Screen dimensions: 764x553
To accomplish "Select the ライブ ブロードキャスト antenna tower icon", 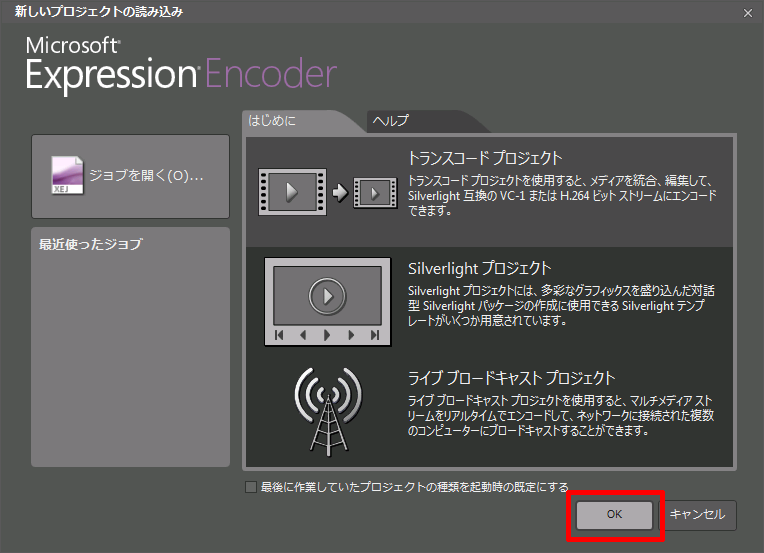I will pos(328,412).
